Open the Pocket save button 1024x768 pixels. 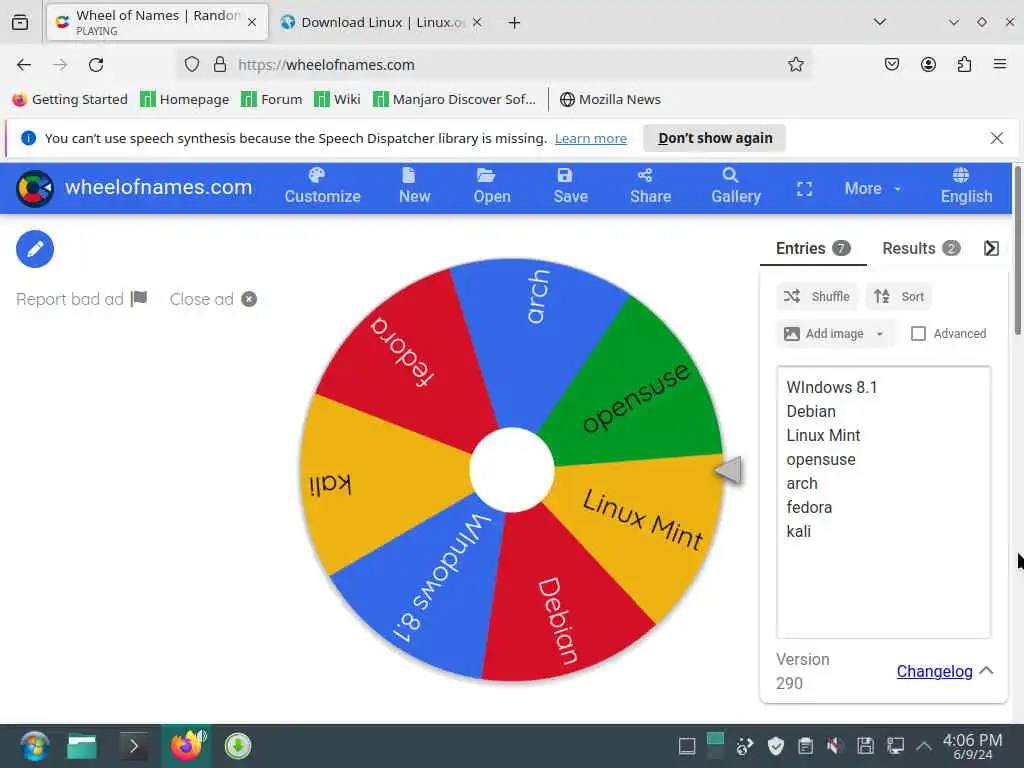pyautogui.click(x=891, y=64)
